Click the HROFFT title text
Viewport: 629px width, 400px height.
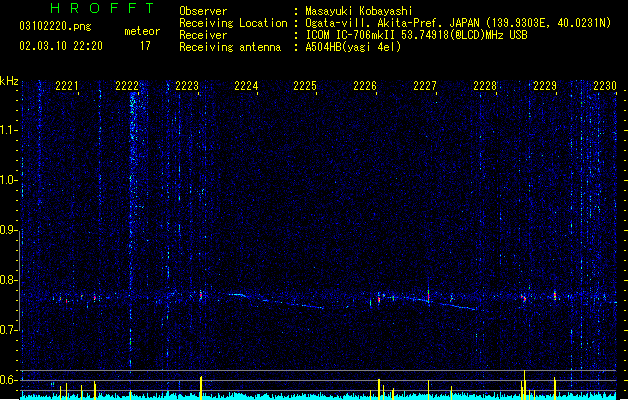102,8
